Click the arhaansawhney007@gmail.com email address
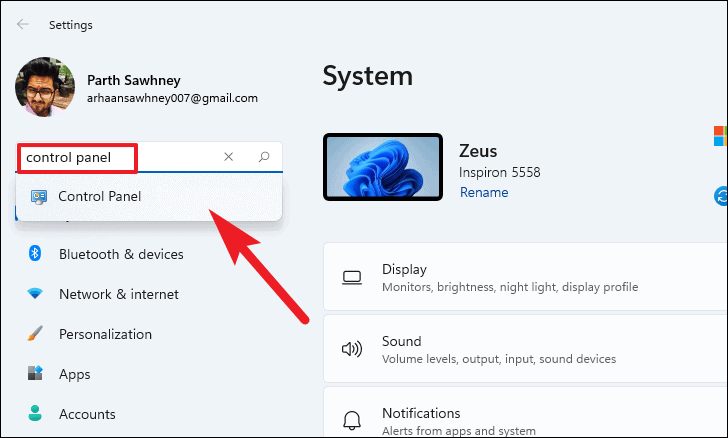The width and height of the screenshot is (728, 438). pos(172,98)
